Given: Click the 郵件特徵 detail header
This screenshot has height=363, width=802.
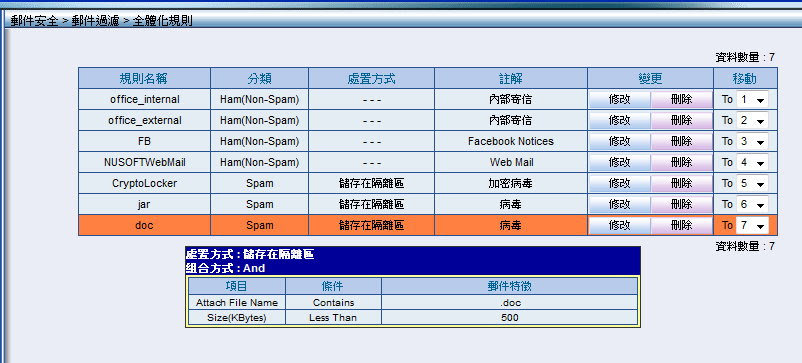Looking at the screenshot, I should click(509, 286).
